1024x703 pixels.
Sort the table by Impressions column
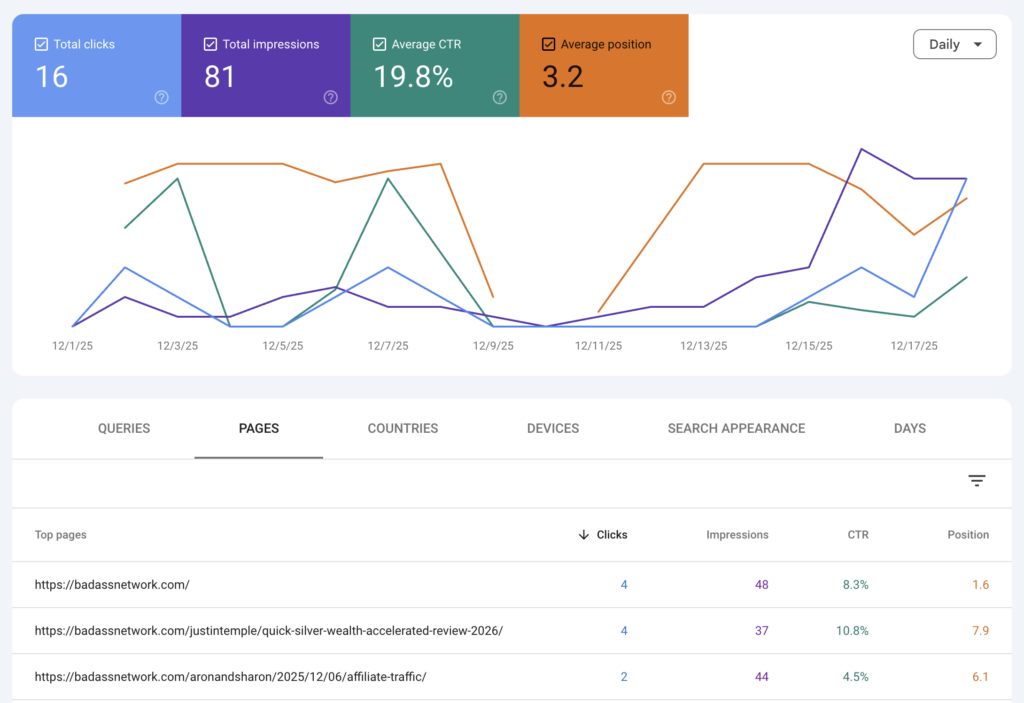(x=737, y=534)
